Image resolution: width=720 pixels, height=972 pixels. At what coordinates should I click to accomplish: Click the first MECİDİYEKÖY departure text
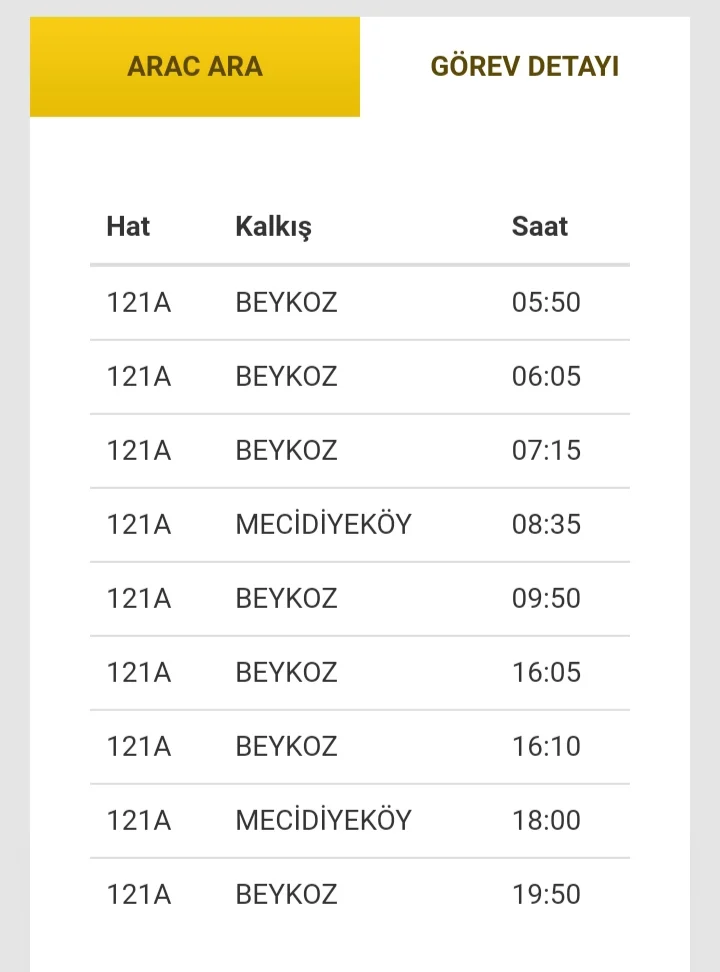coord(323,524)
